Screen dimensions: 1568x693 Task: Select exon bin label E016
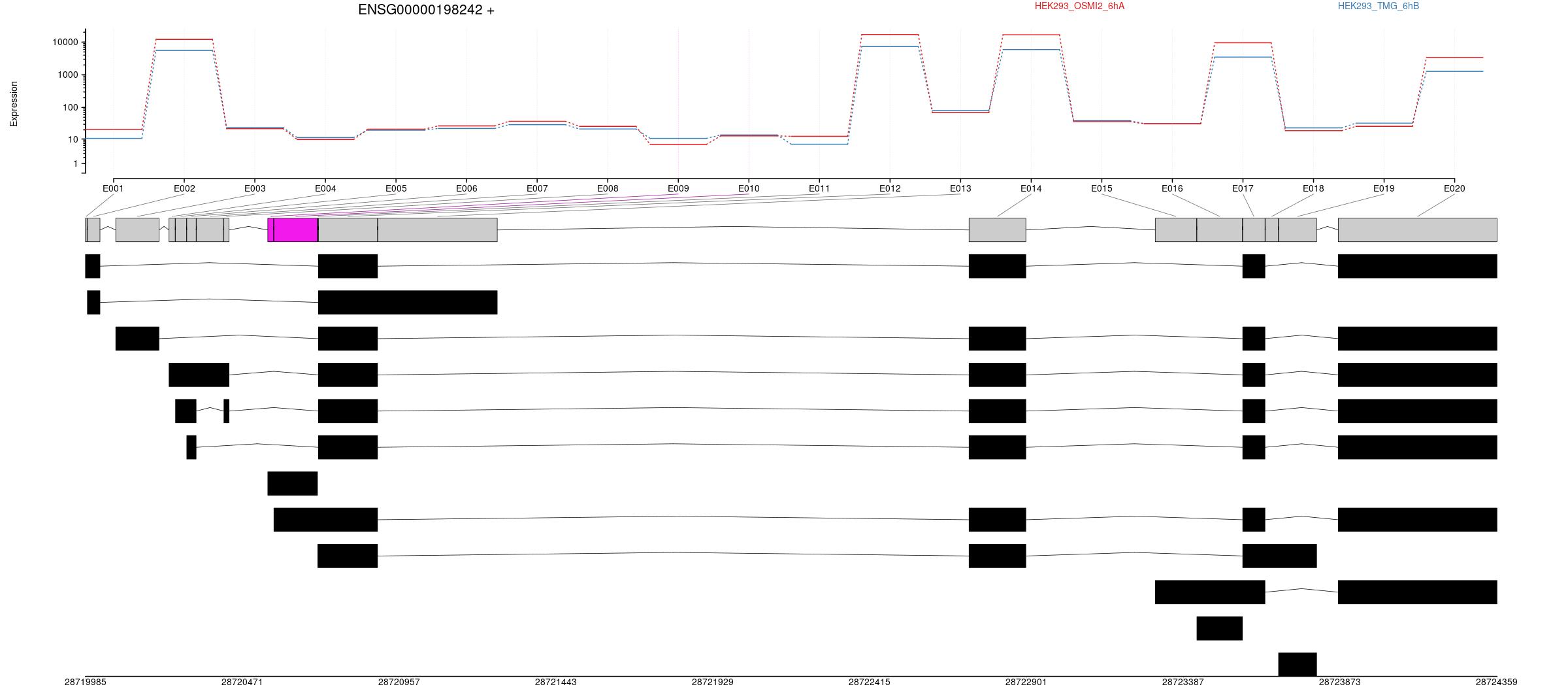click(1172, 188)
